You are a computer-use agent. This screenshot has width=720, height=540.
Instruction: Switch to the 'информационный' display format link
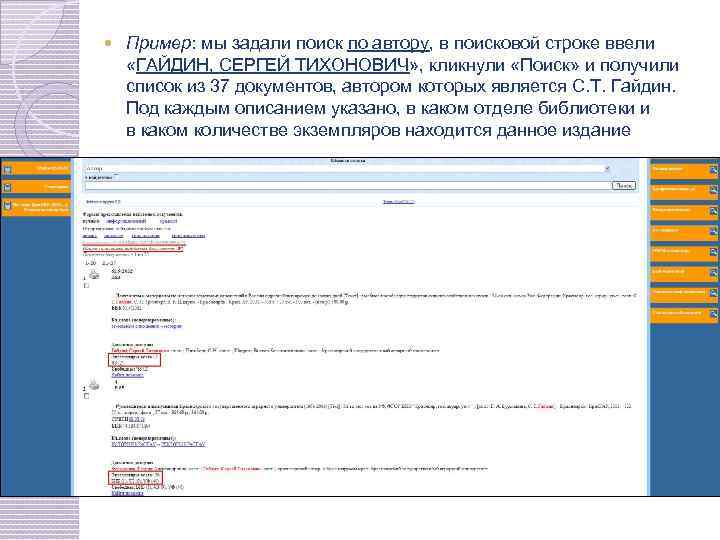[x=126, y=221]
